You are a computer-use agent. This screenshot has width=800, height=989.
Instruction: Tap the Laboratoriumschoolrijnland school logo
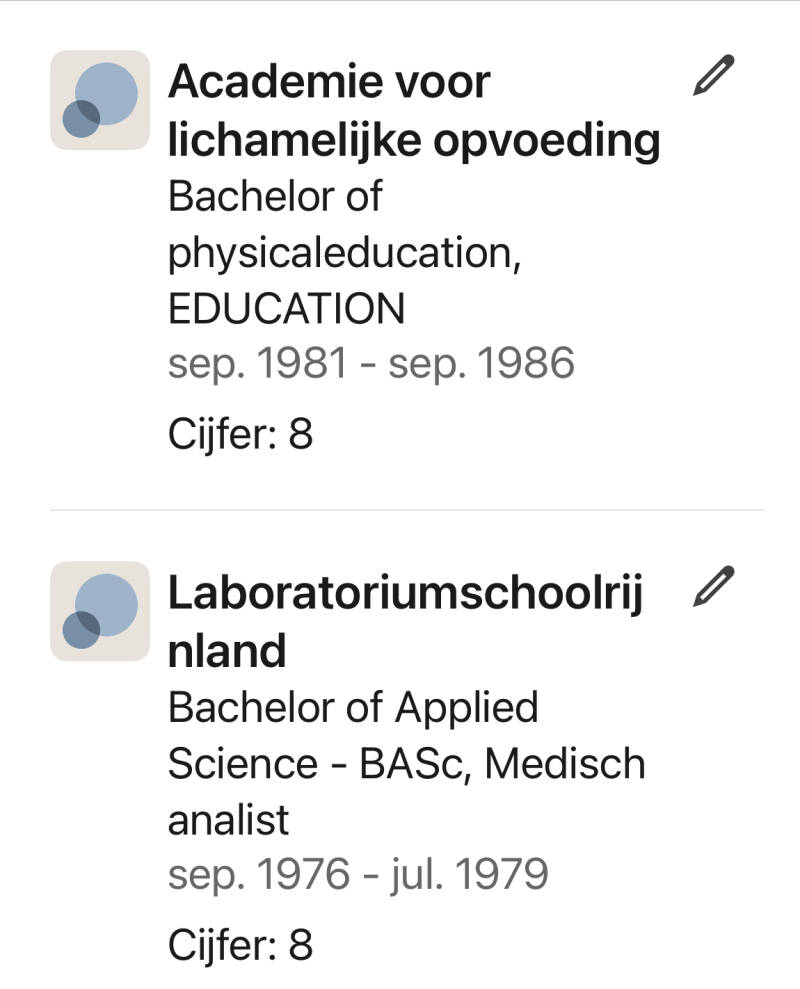point(100,611)
